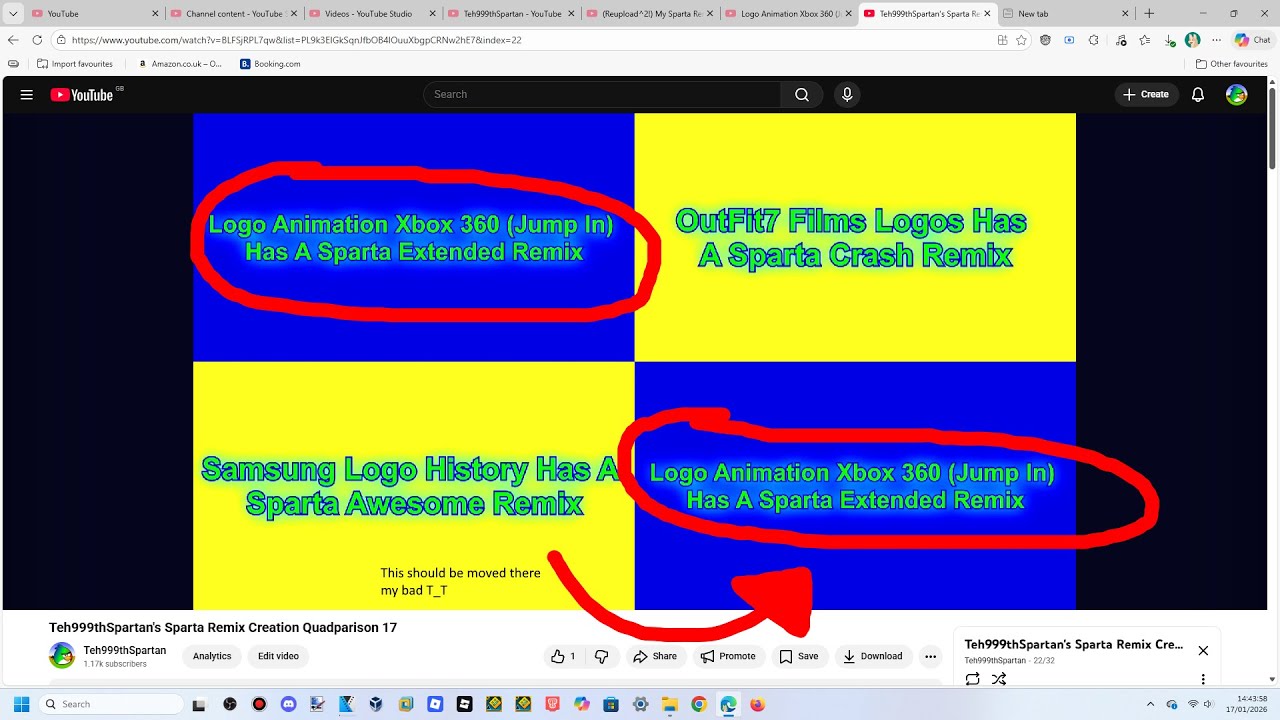Share this video
The width and height of the screenshot is (1280, 720).
pyautogui.click(x=655, y=656)
